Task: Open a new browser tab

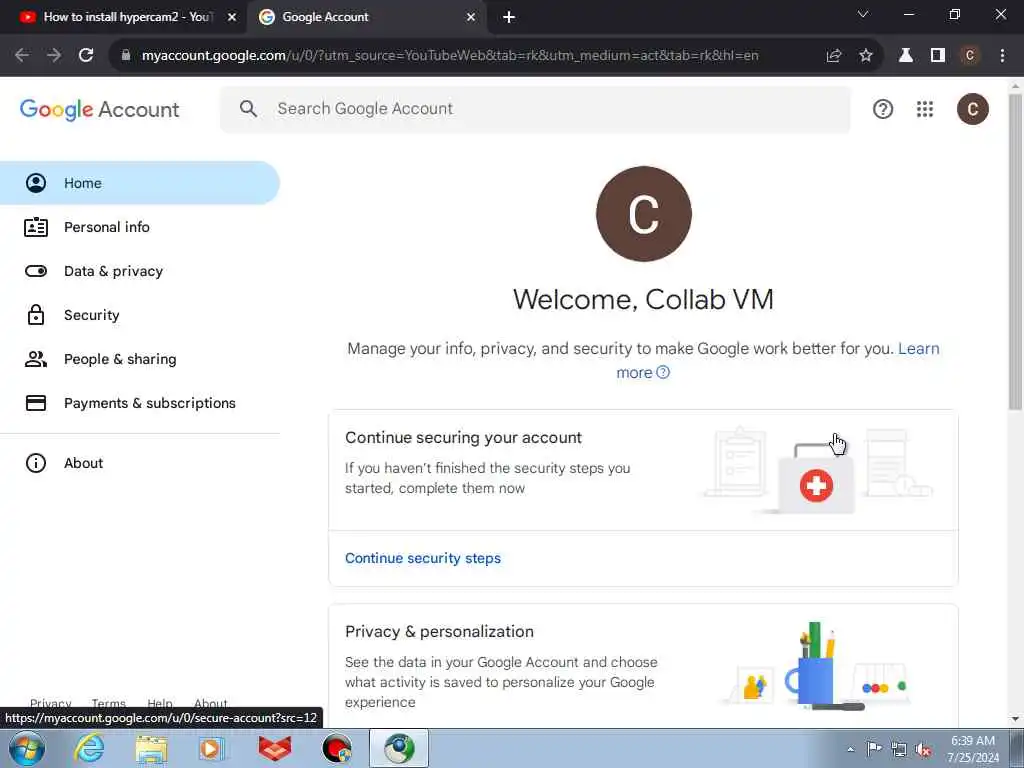Action: [x=509, y=18]
